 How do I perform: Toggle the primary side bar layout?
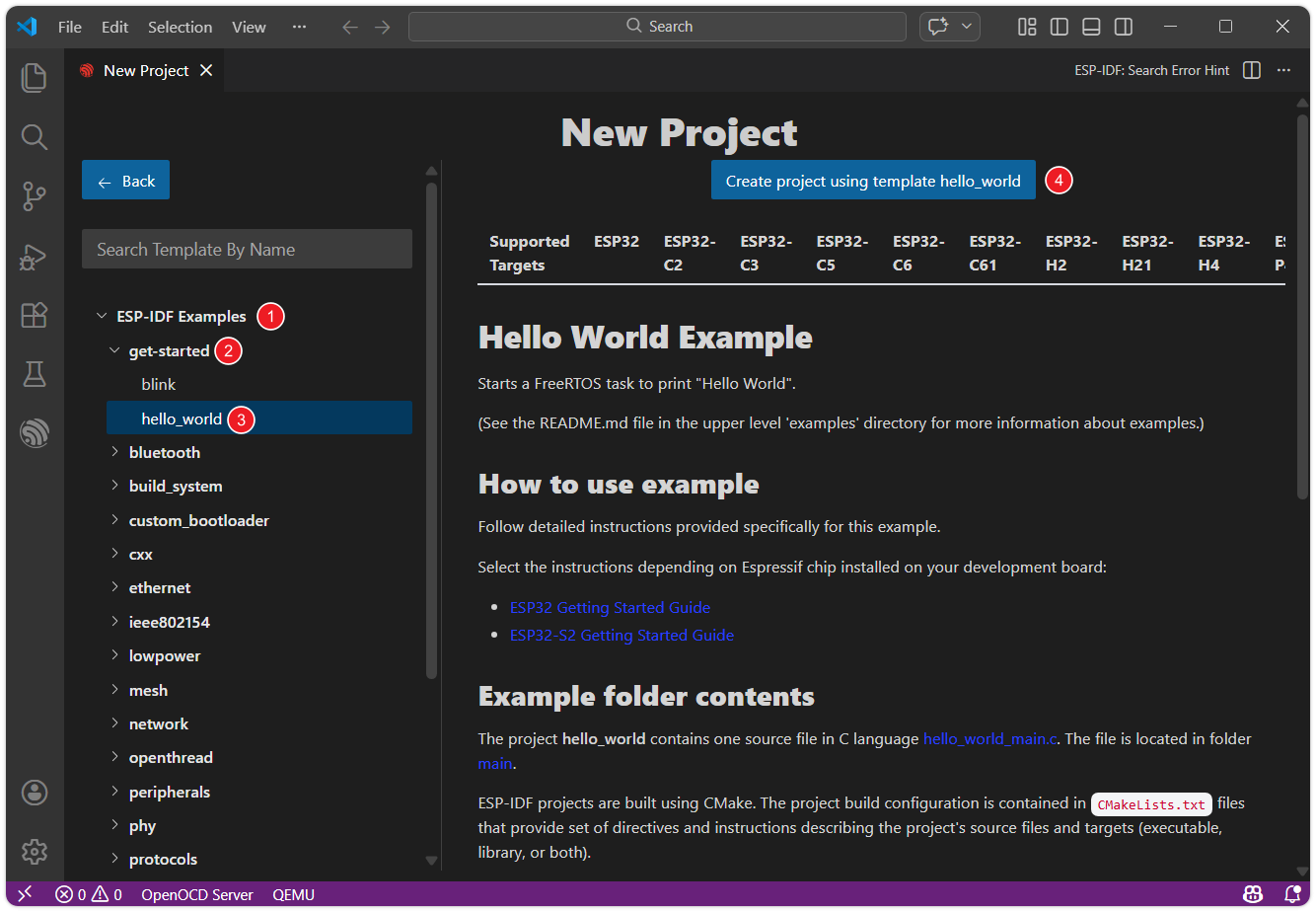(1060, 27)
